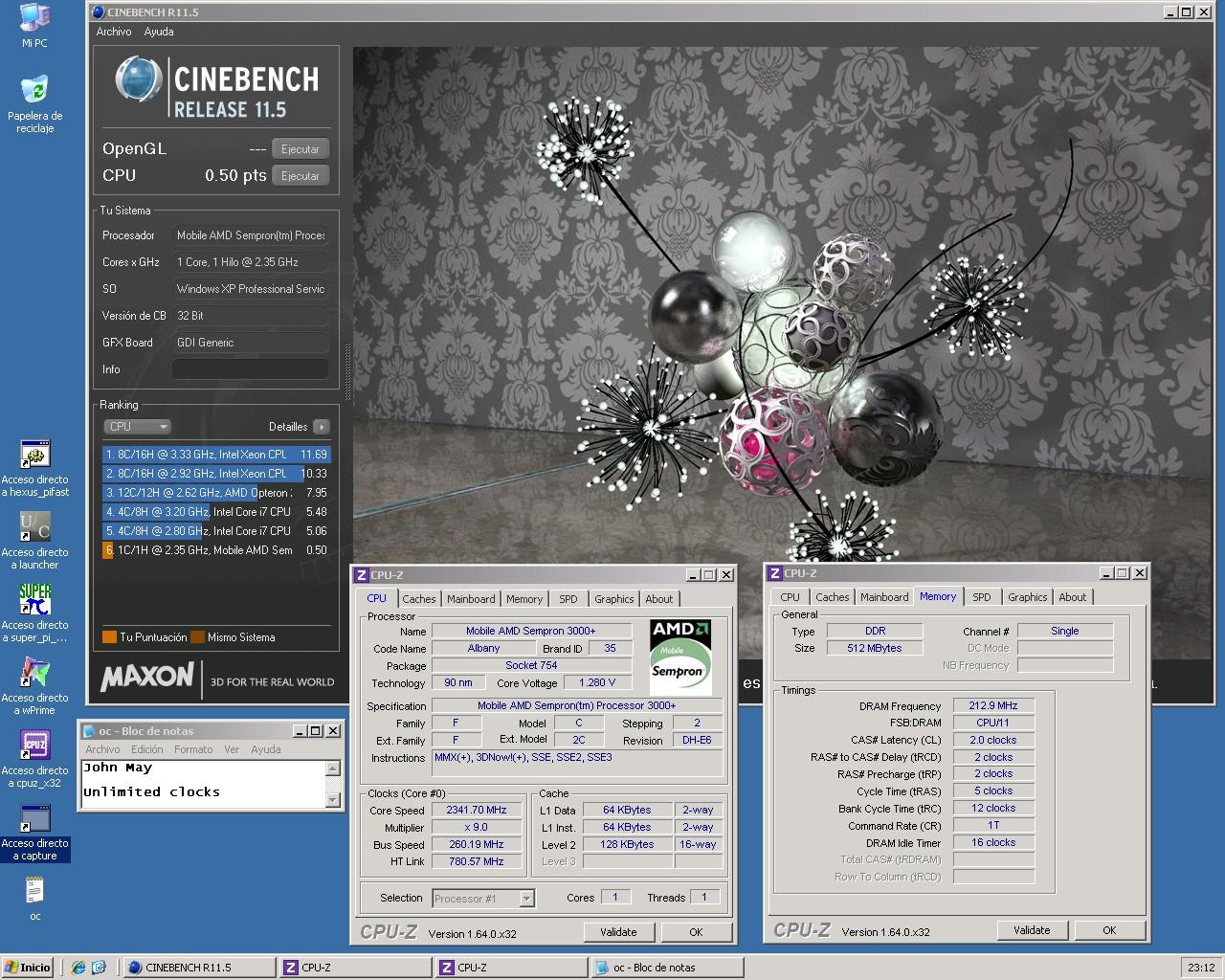Viewport: 1225px width, 980px height.
Task: Switch to About tab in left CPU-Z
Action: [x=658, y=599]
